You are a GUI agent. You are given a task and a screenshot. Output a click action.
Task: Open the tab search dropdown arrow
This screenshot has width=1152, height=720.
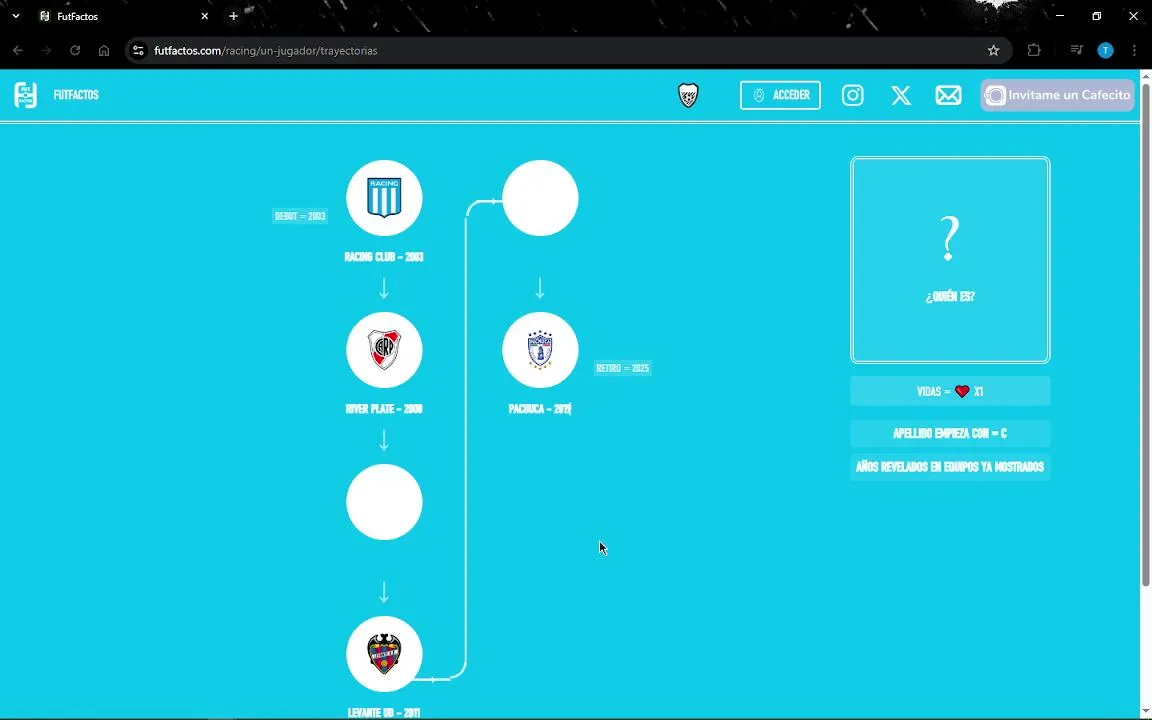click(x=15, y=16)
